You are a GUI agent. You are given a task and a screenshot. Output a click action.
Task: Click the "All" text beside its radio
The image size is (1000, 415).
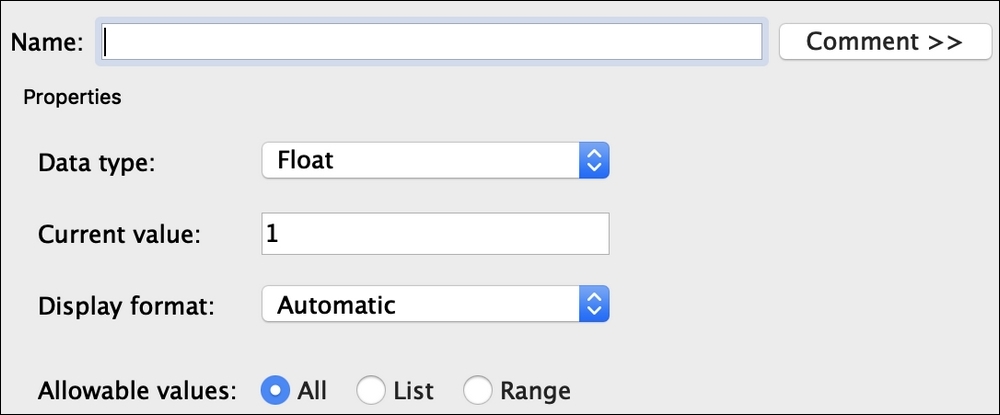tap(312, 390)
